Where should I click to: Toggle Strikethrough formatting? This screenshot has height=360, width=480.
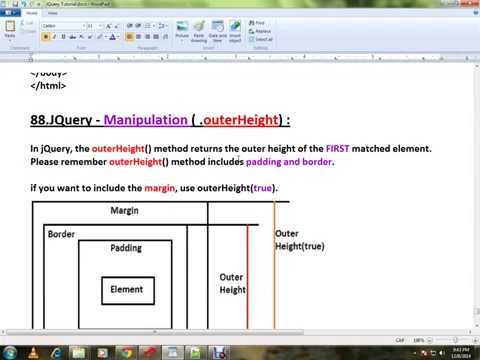pos(72,37)
